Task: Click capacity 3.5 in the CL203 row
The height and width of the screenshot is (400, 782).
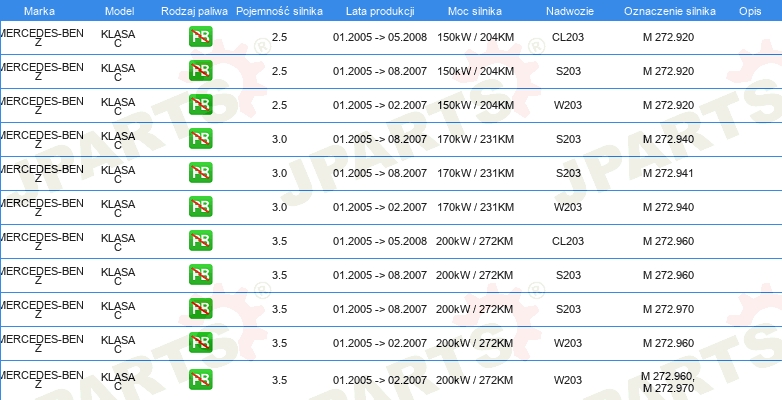Action: tap(279, 241)
